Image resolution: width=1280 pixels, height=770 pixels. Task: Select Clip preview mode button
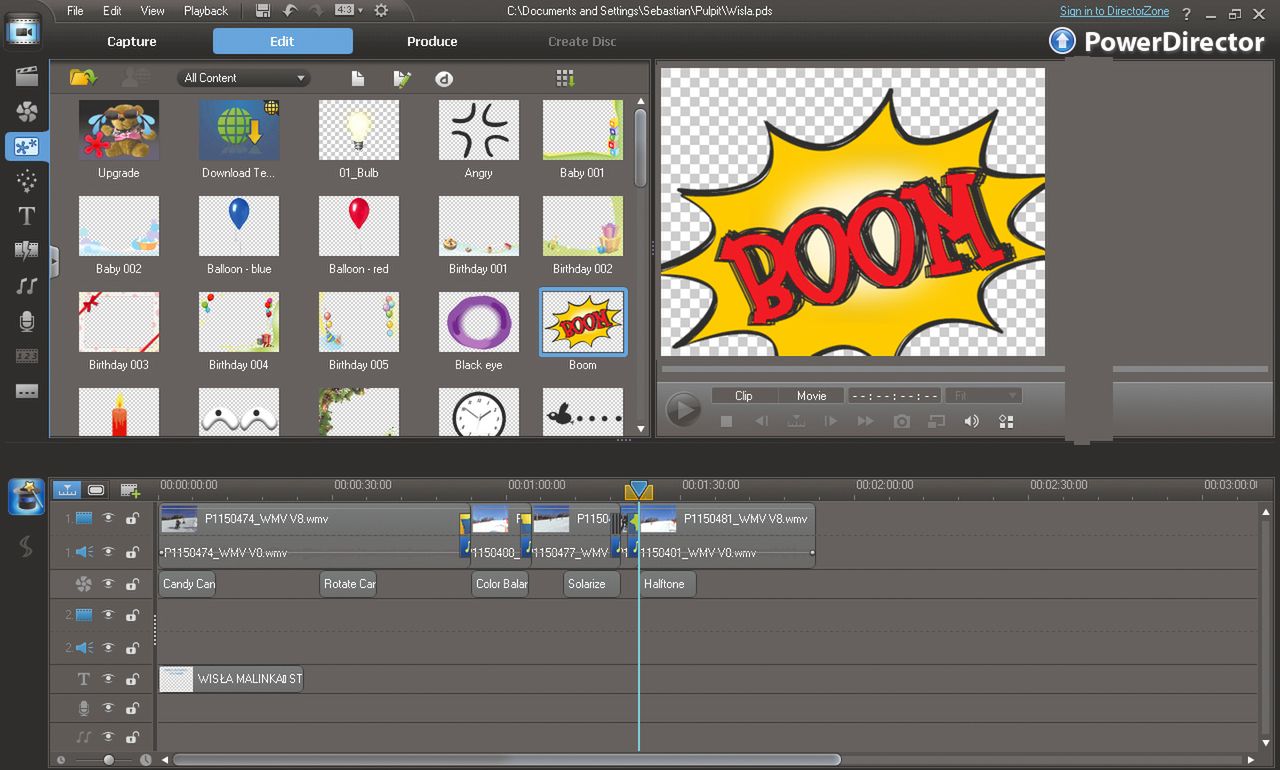pyautogui.click(x=744, y=396)
